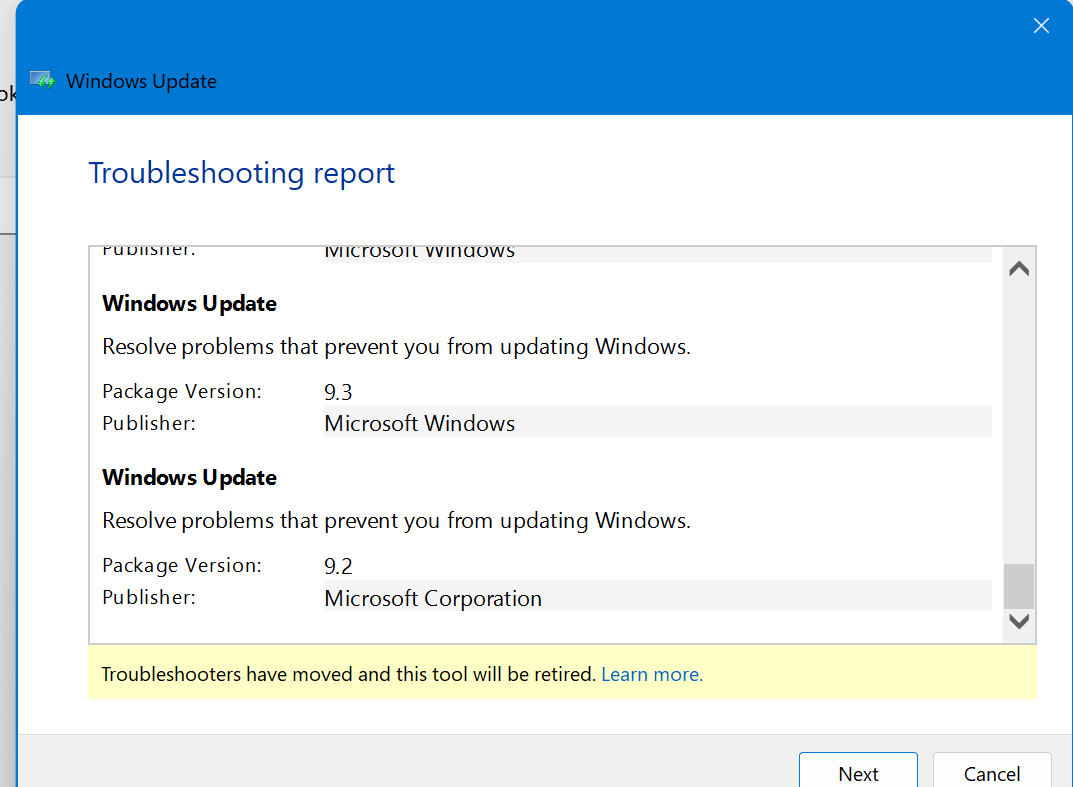The height and width of the screenshot is (787, 1073).
Task: Click the report's vertical scrollbar thumb
Action: (x=1019, y=586)
